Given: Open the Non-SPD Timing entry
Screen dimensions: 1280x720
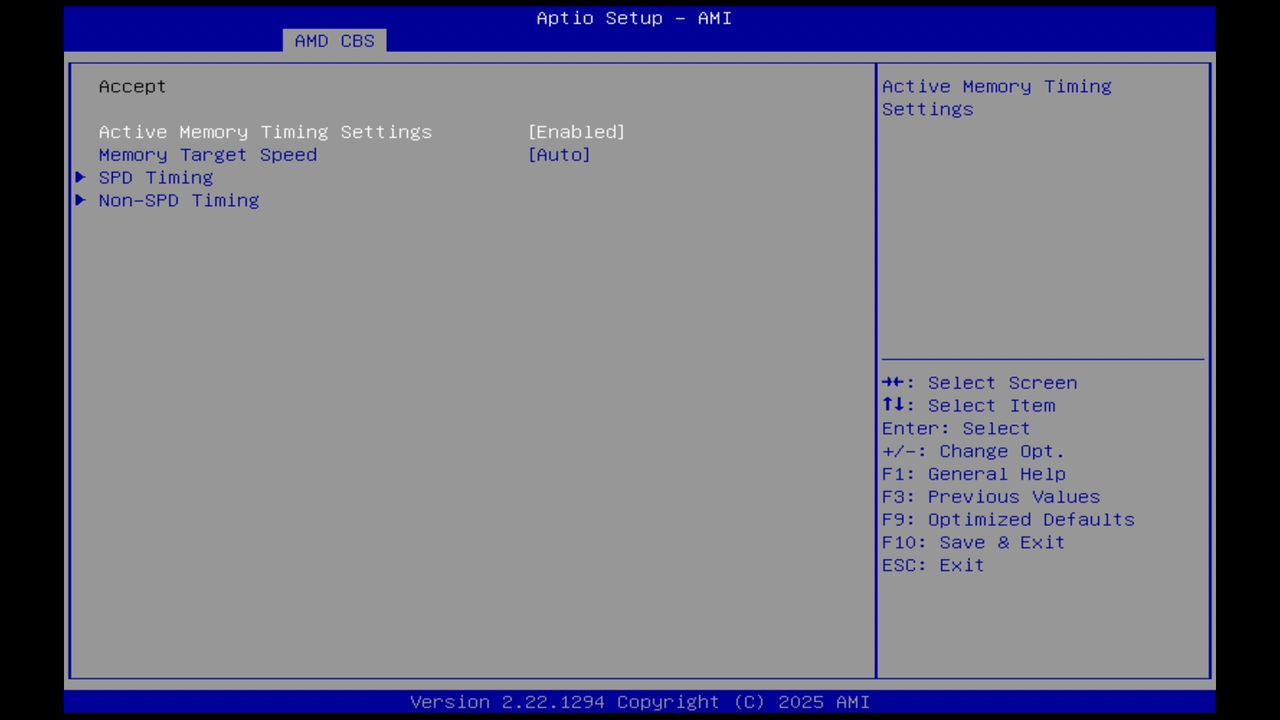Looking at the screenshot, I should (x=178, y=200).
